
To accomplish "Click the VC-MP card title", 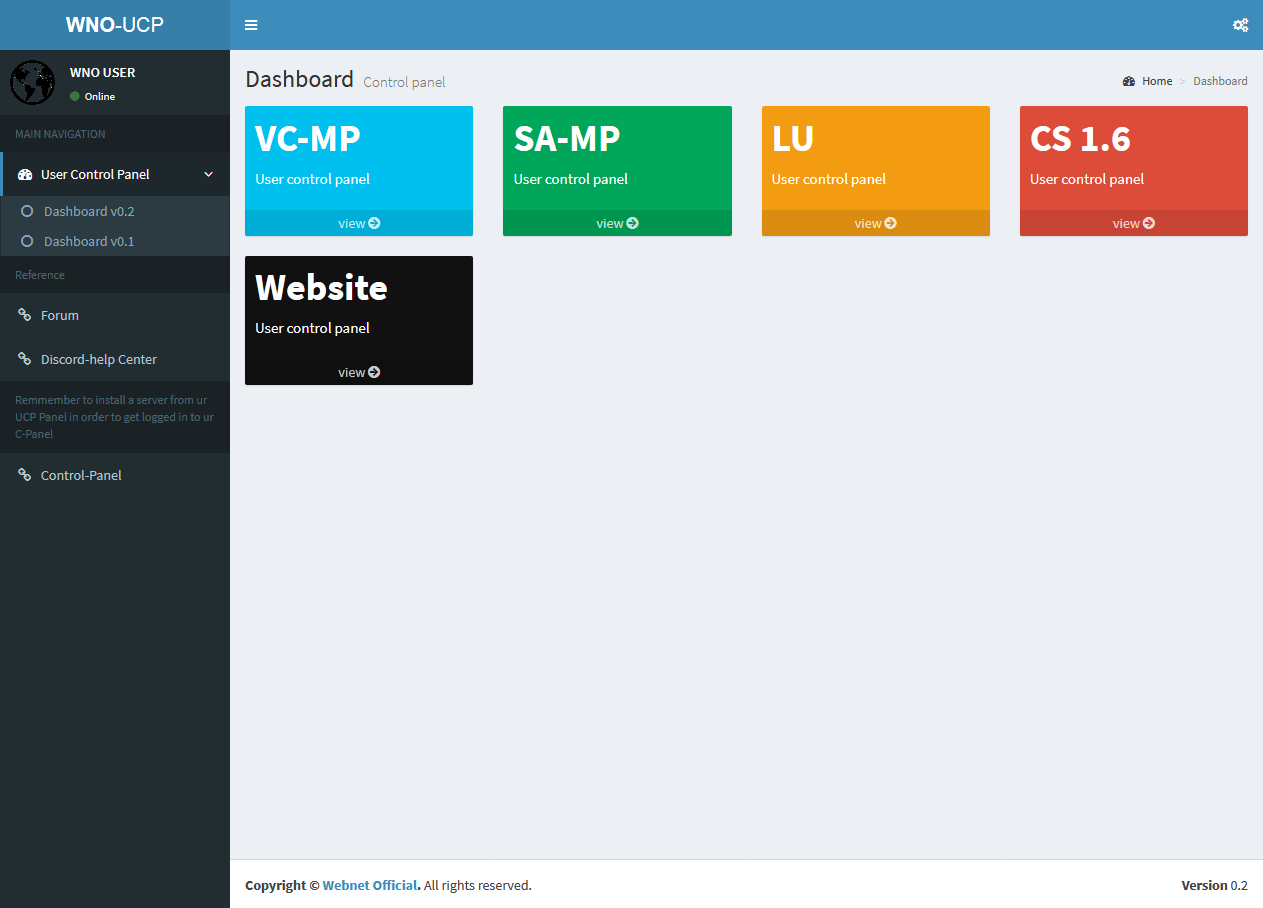I will (x=308, y=138).
